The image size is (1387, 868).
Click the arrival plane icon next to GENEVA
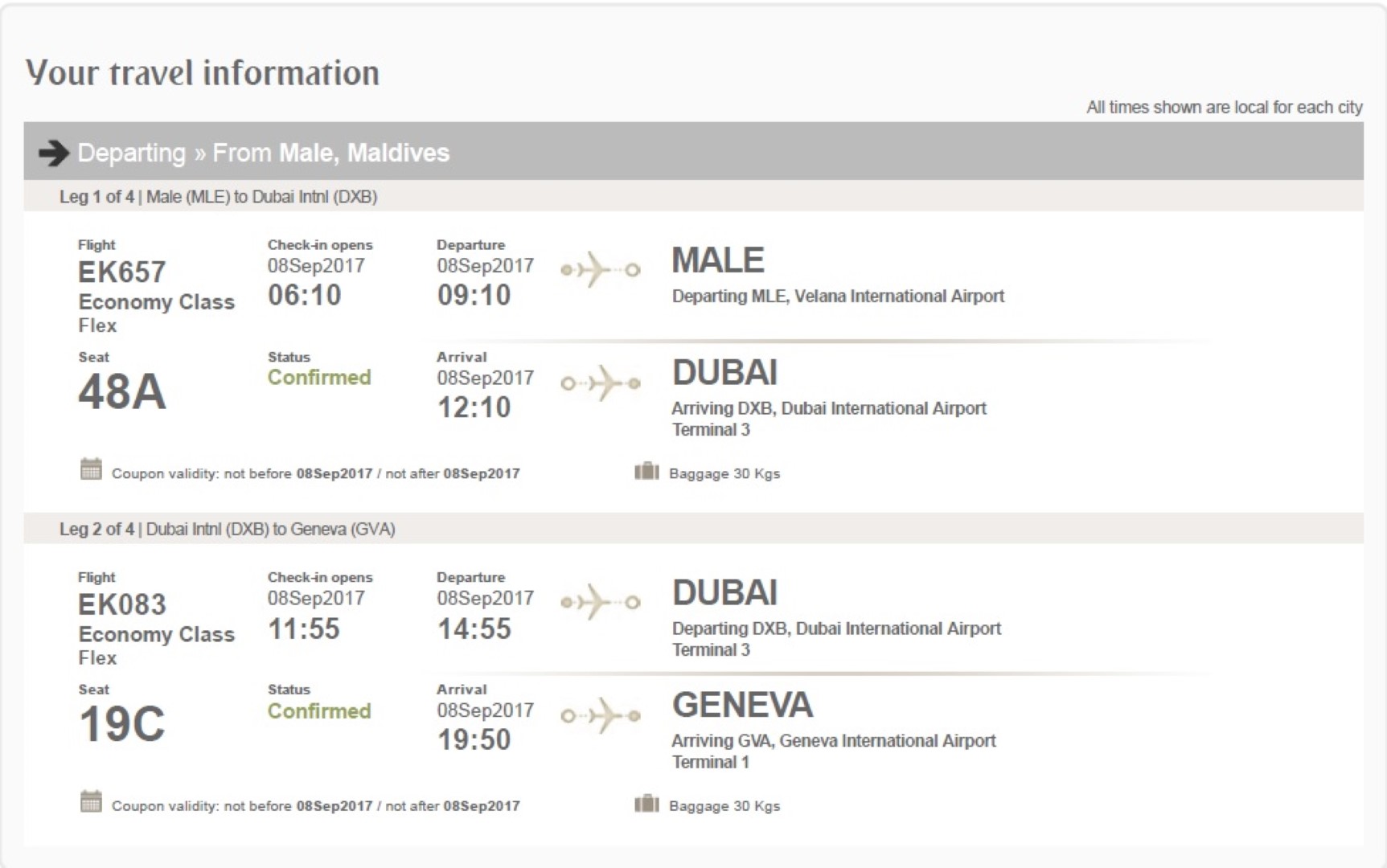(x=600, y=715)
